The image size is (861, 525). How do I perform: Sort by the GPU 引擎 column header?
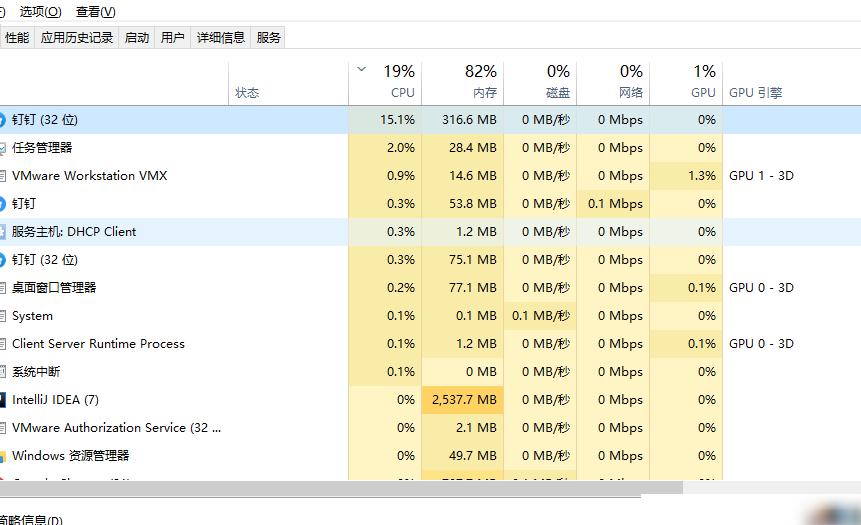coord(791,83)
